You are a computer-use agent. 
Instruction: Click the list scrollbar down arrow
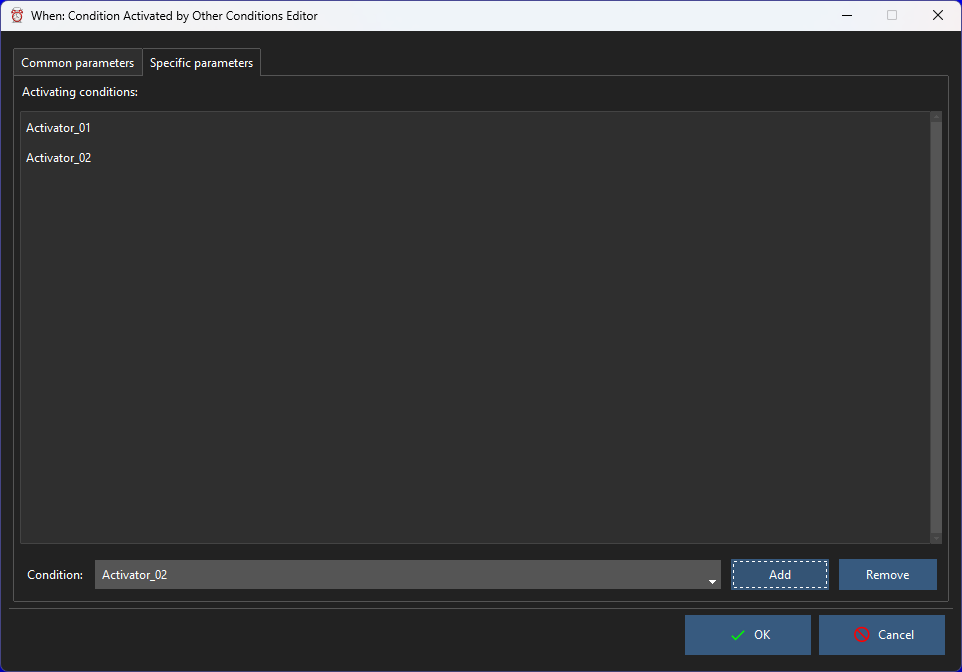tap(936, 537)
